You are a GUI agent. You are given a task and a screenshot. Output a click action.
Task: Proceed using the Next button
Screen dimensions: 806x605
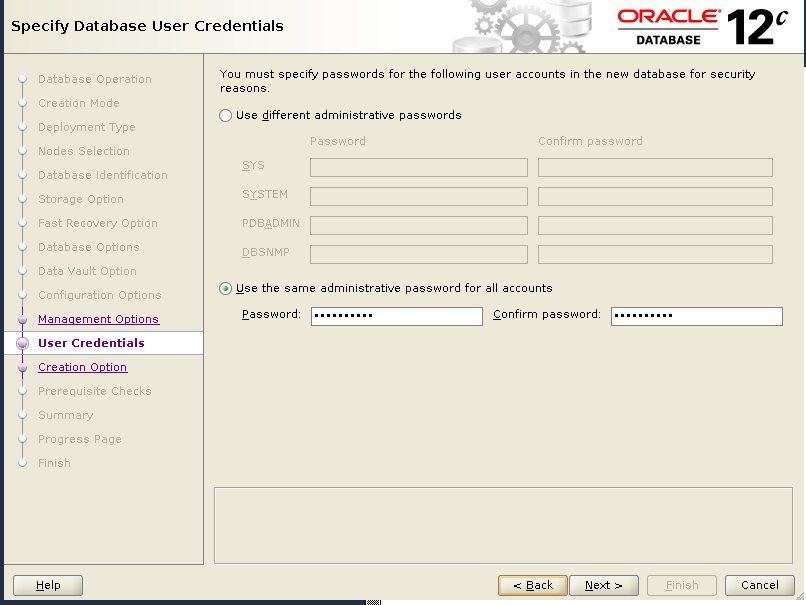point(604,585)
